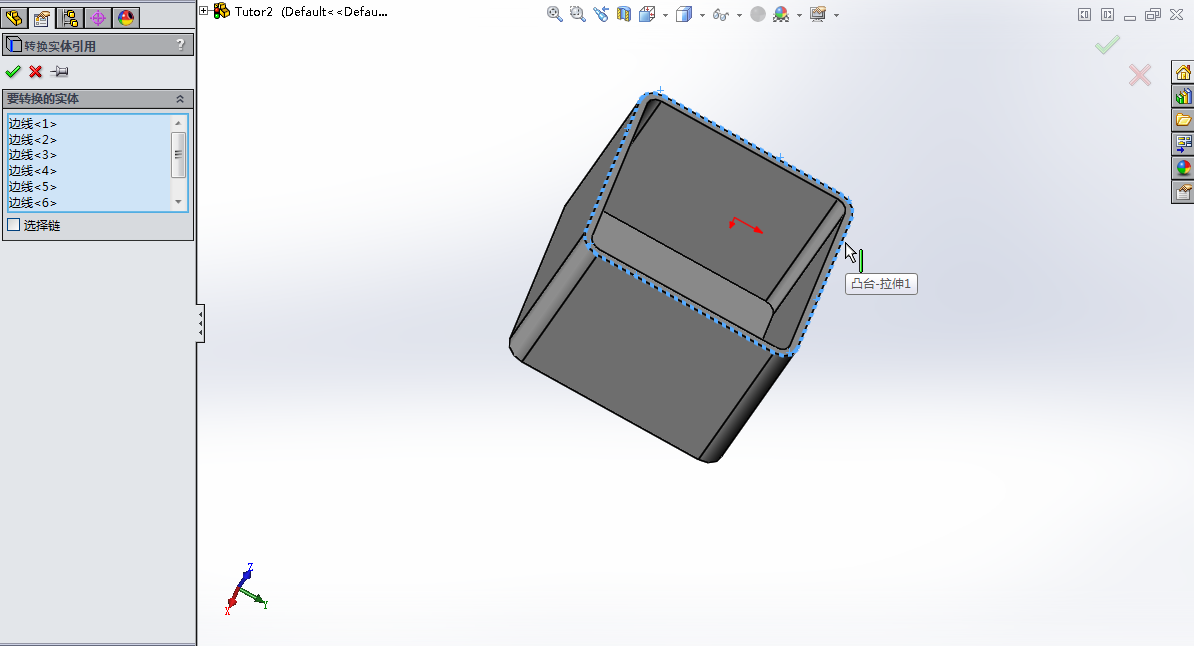Image resolution: width=1194 pixels, height=646 pixels.
Task: Pin the PropertyManager with the pushpin
Action: [59, 72]
